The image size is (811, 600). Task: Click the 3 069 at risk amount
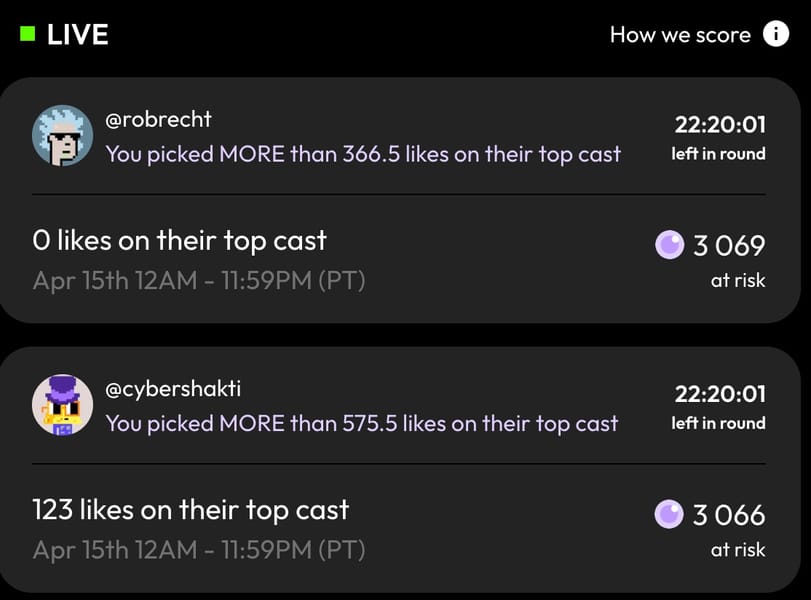point(729,245)
